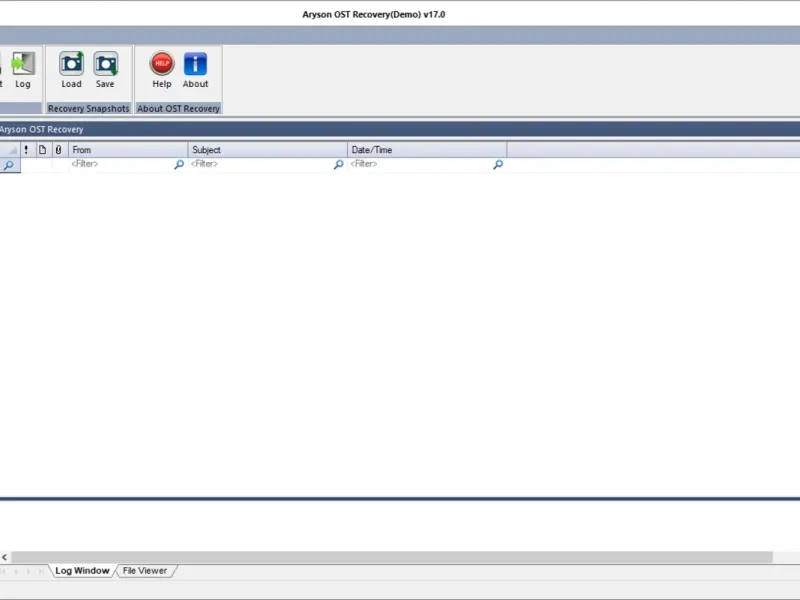The image size is (800, 600).
Task: Open the Help button
Action: pyautogui.click(x=162, y=69)
